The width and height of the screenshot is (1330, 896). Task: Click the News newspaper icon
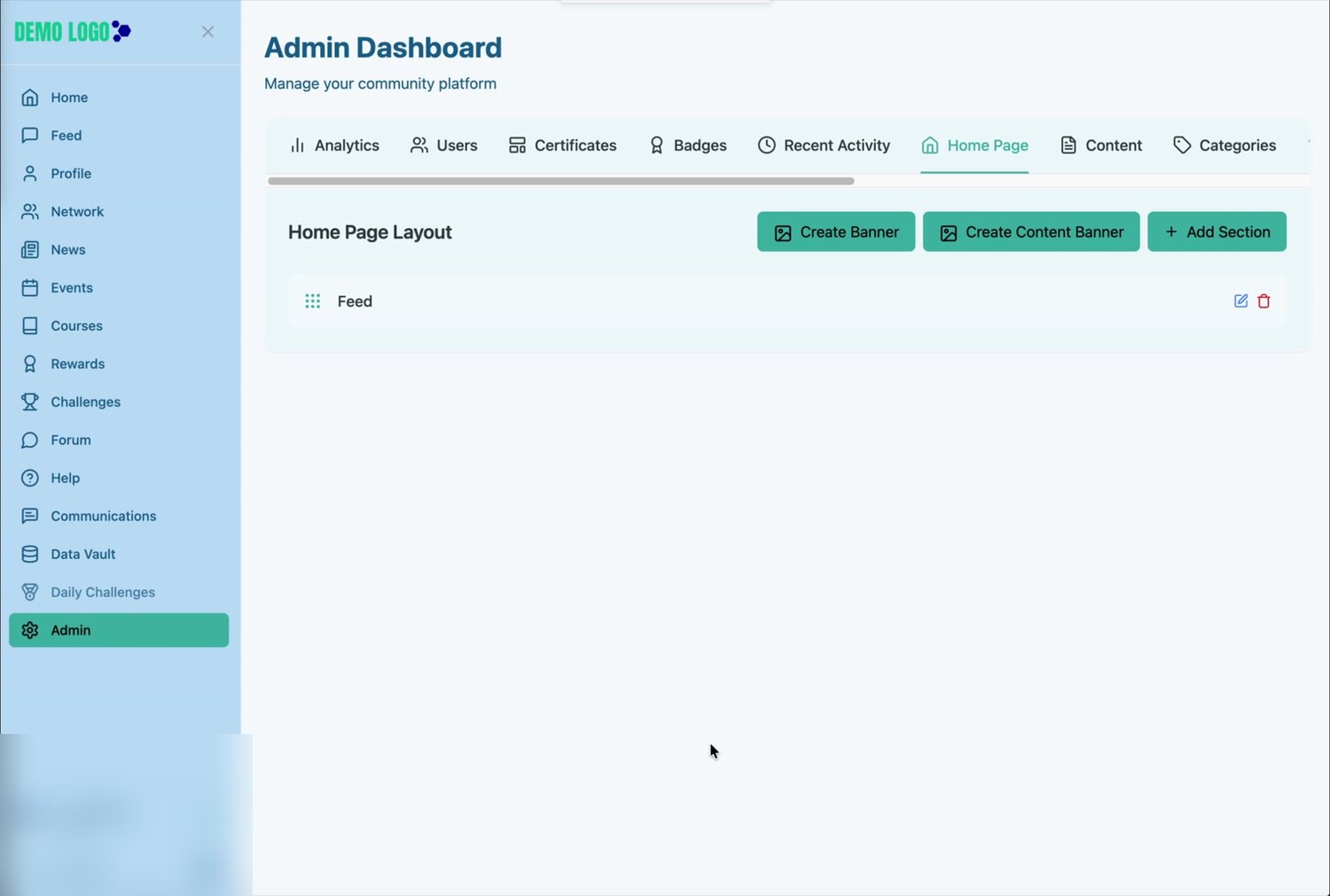pos(30,250)
